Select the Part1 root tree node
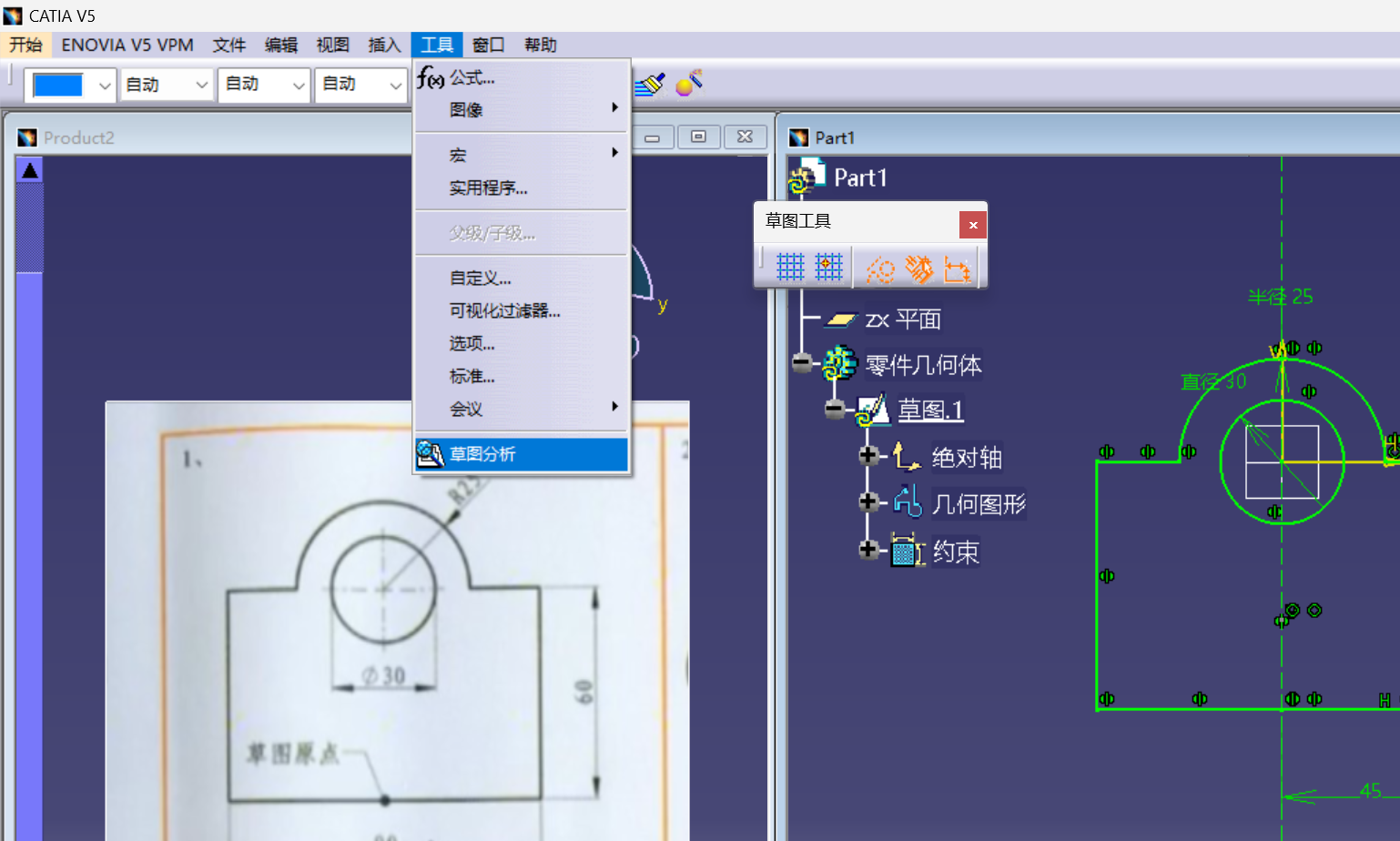This screenshot has width=1400, height=841. click(860, 177)
